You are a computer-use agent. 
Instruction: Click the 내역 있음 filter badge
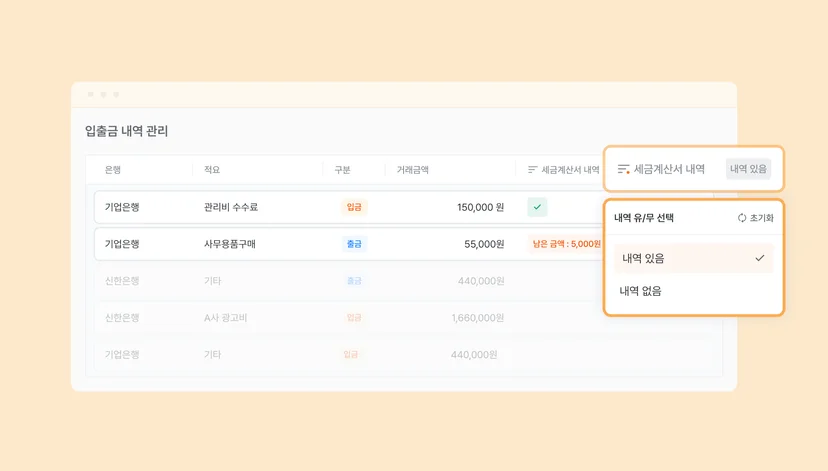point(748,169)
